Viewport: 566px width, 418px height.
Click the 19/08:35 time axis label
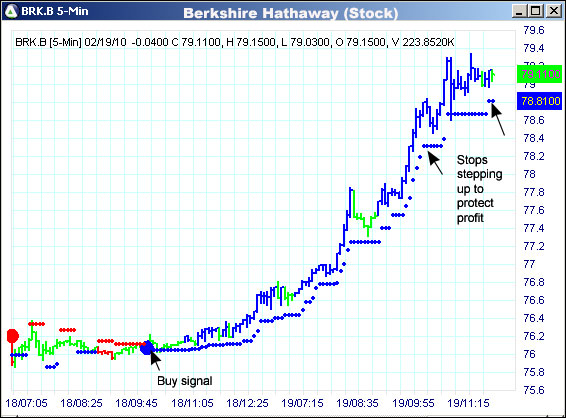pos(357,403)
